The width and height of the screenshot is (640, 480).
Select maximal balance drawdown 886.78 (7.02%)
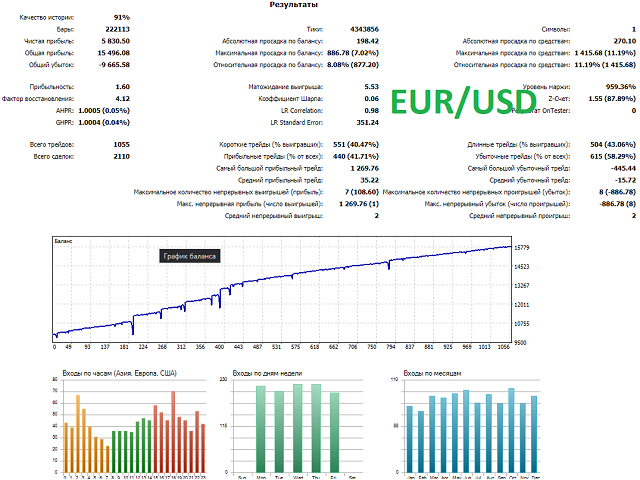[x=353, y=53]
